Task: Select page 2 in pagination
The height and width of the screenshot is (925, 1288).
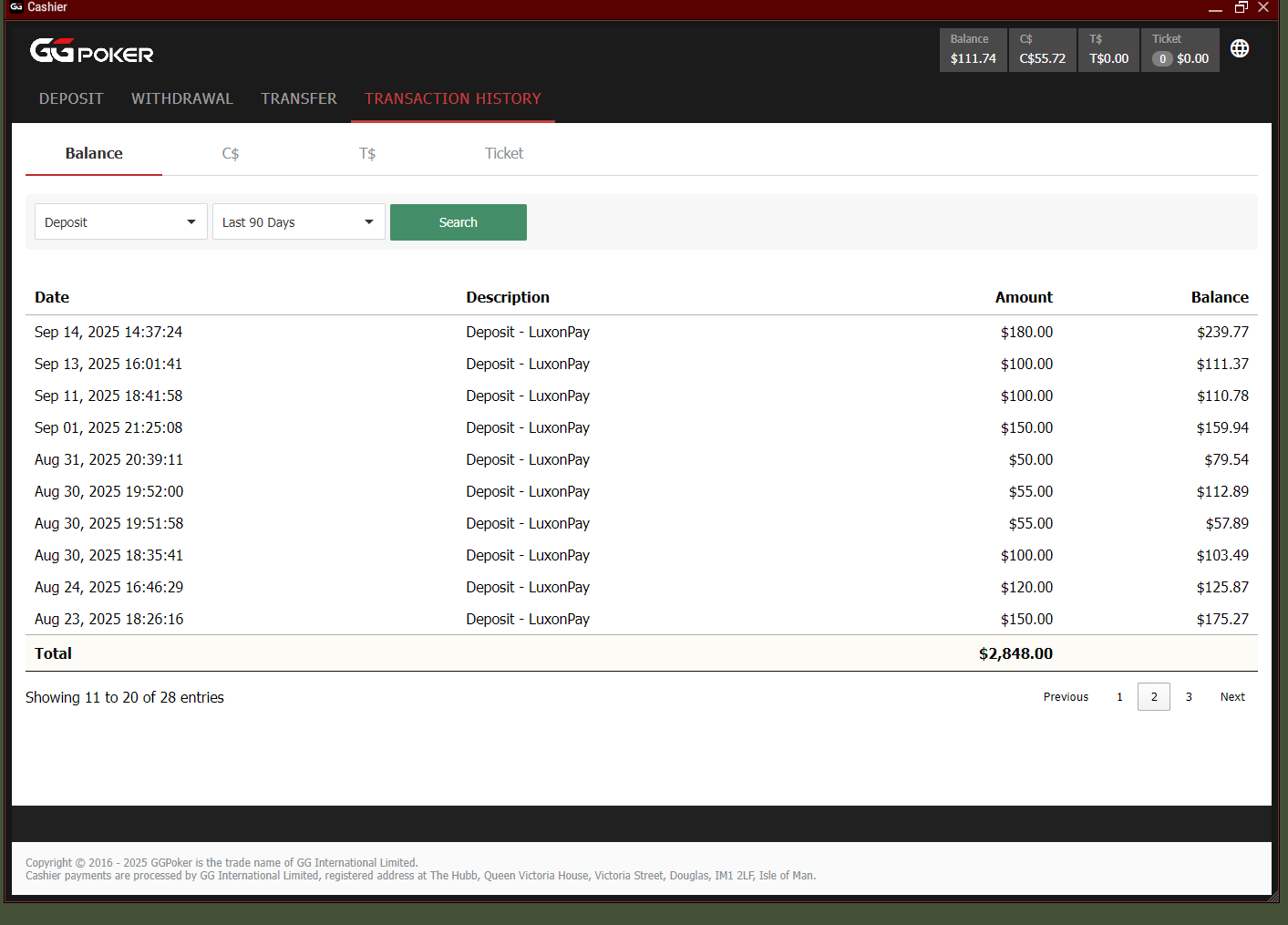Action: [x=1154, y=697]
